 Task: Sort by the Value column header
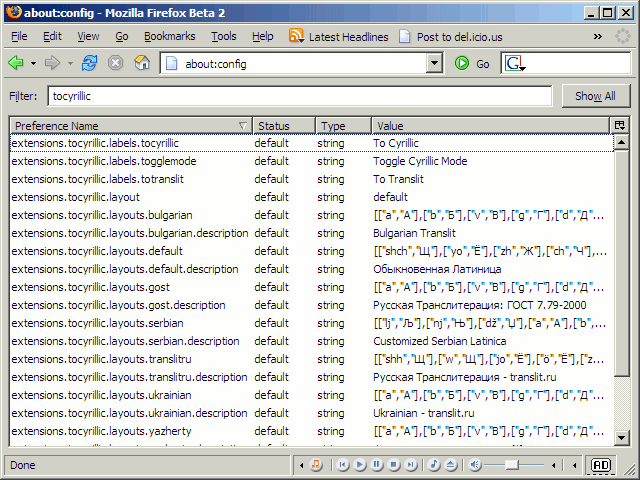click(490, 126)
